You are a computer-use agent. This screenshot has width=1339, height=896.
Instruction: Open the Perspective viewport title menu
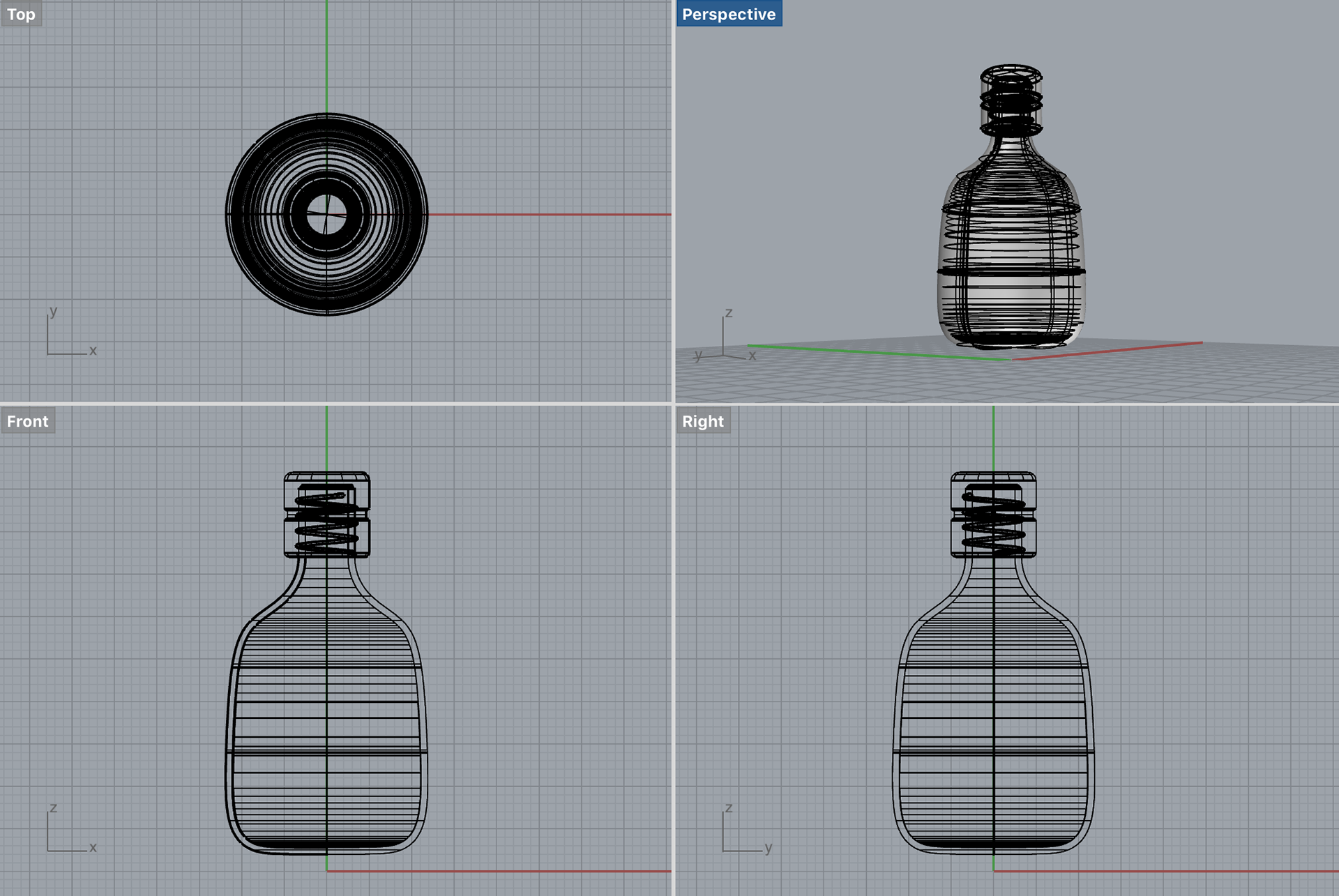729,14
